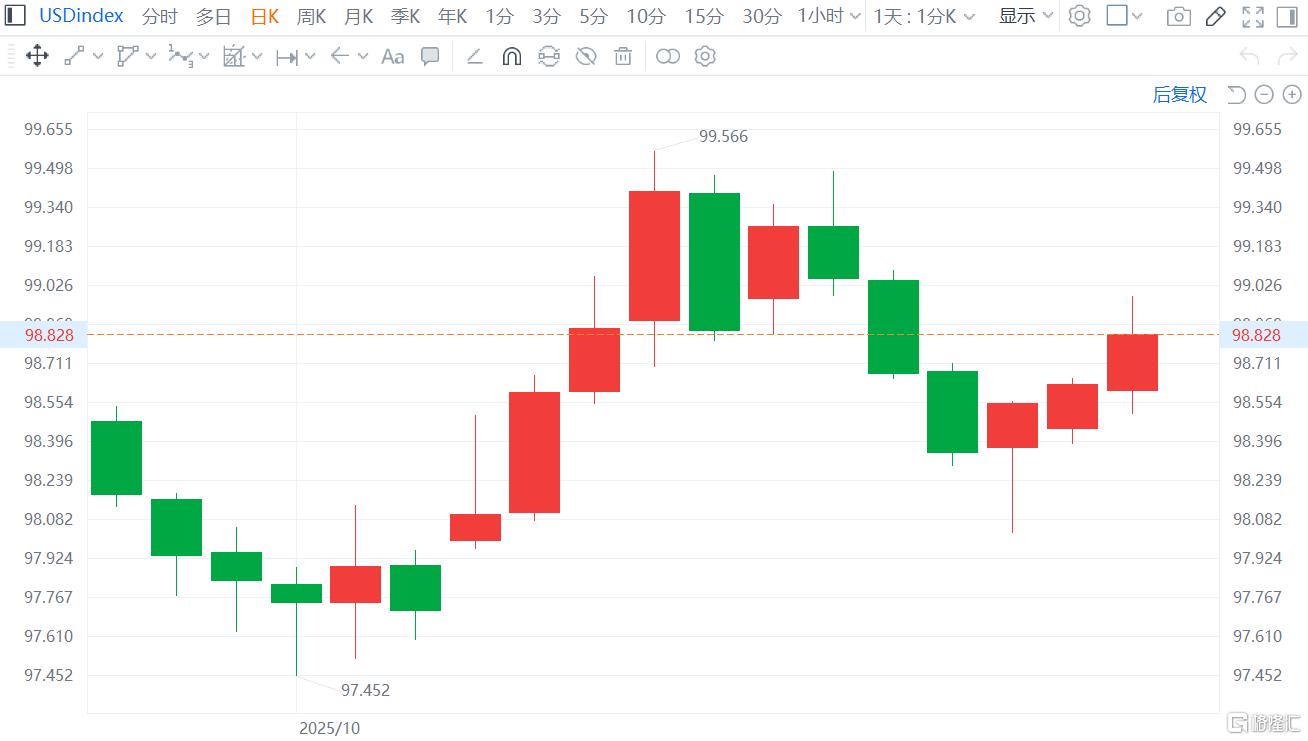Expand the 1小时 interval dropdown
Viewport: 1308px width, 741px height.
(x=829, y=16)
